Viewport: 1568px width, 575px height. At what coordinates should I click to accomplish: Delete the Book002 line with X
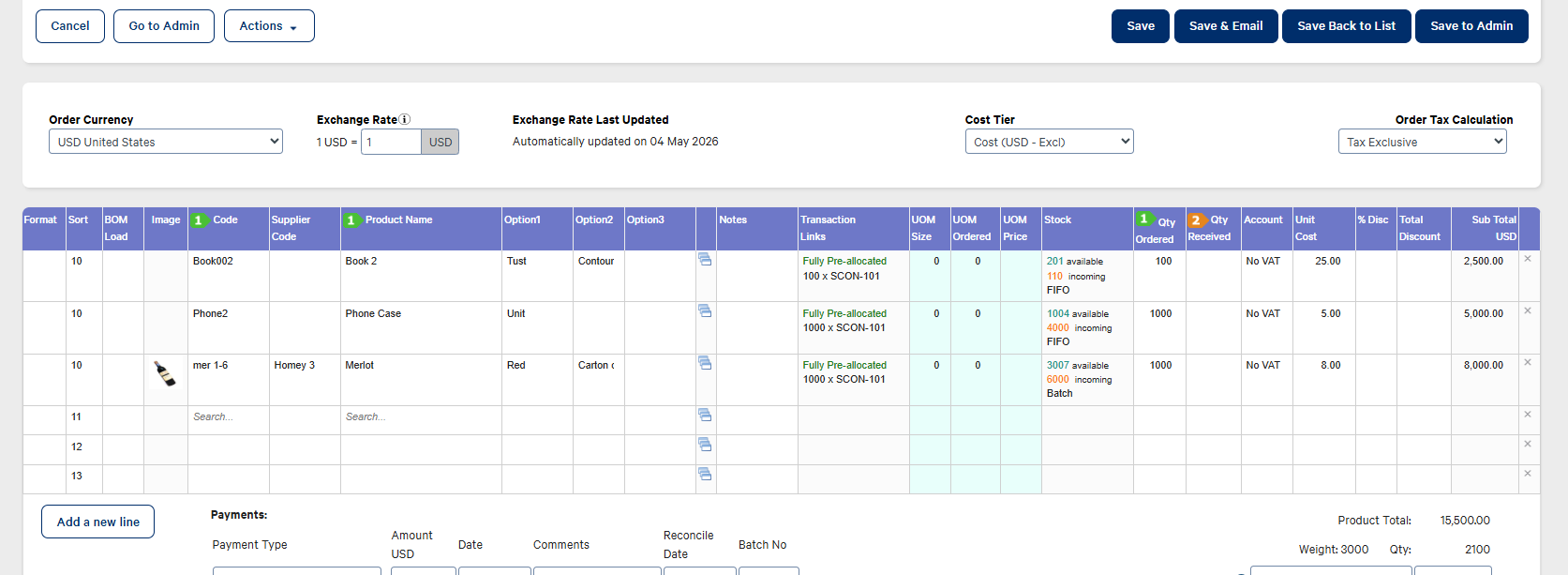point(1528,259)
